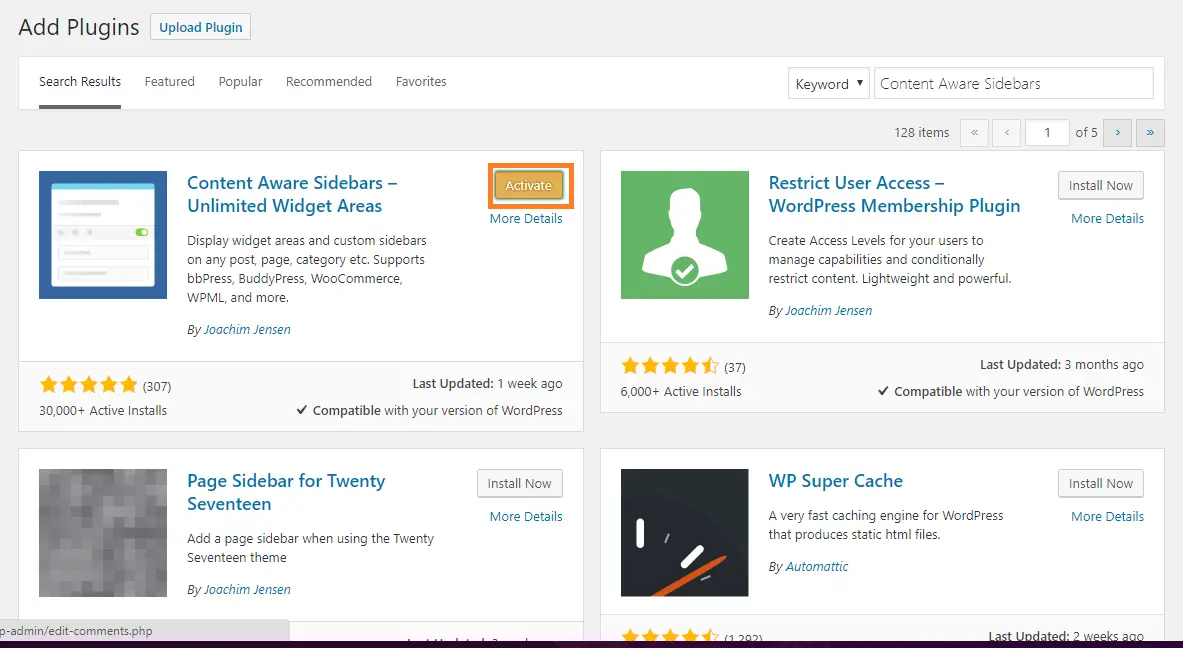1183x648 pixels.
Task: Click the Add Plugins page heading
Action: [x=79, y=27]
